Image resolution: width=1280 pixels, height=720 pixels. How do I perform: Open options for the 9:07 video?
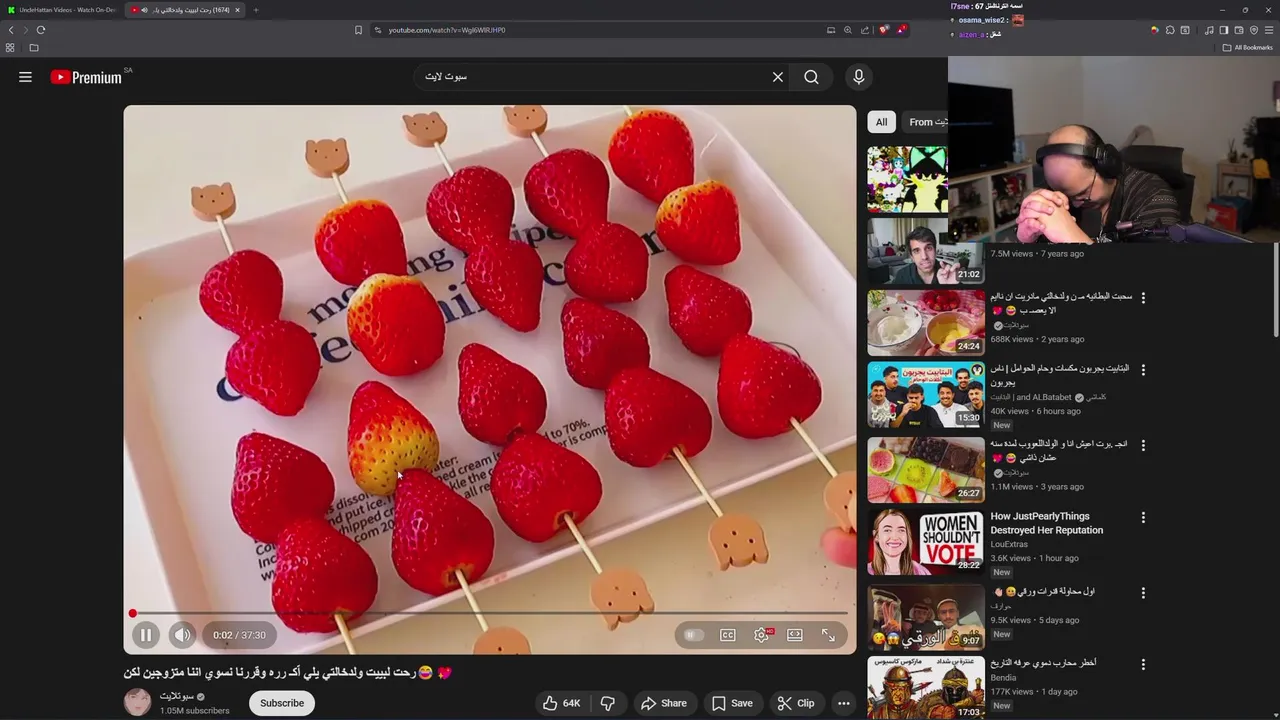coord(1143,593)
